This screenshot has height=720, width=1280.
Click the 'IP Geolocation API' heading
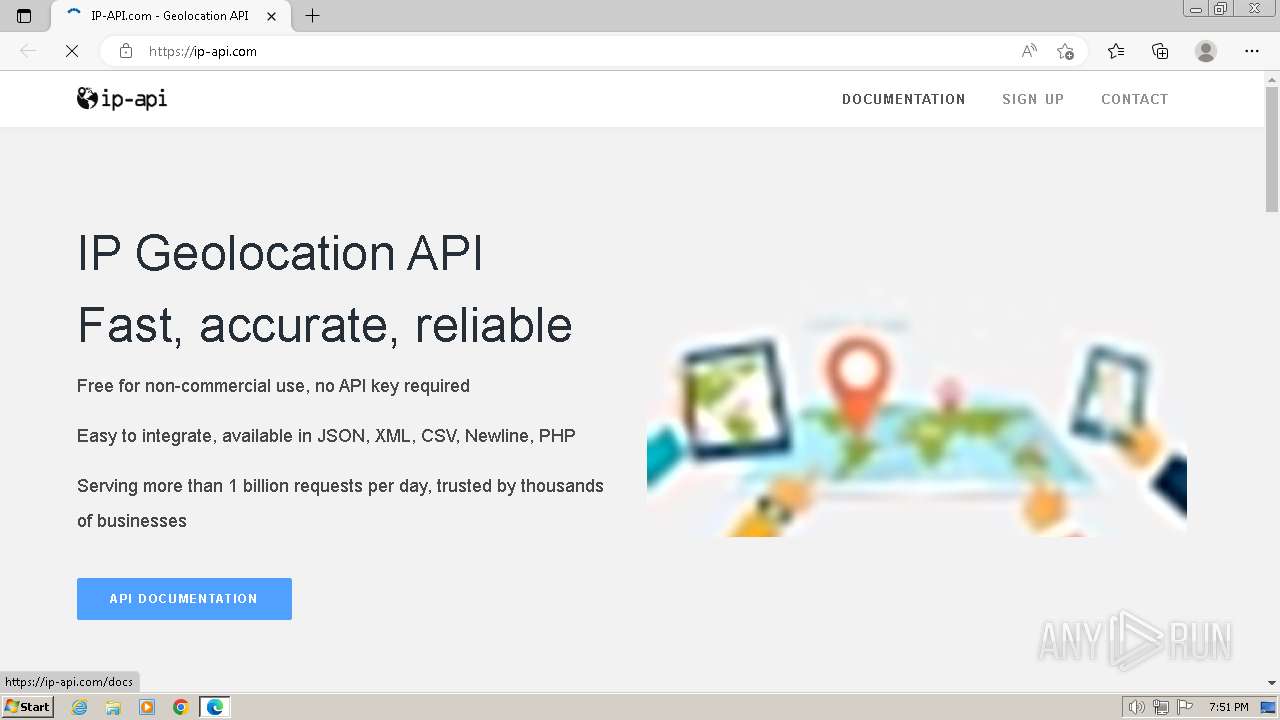click(280, 253)
